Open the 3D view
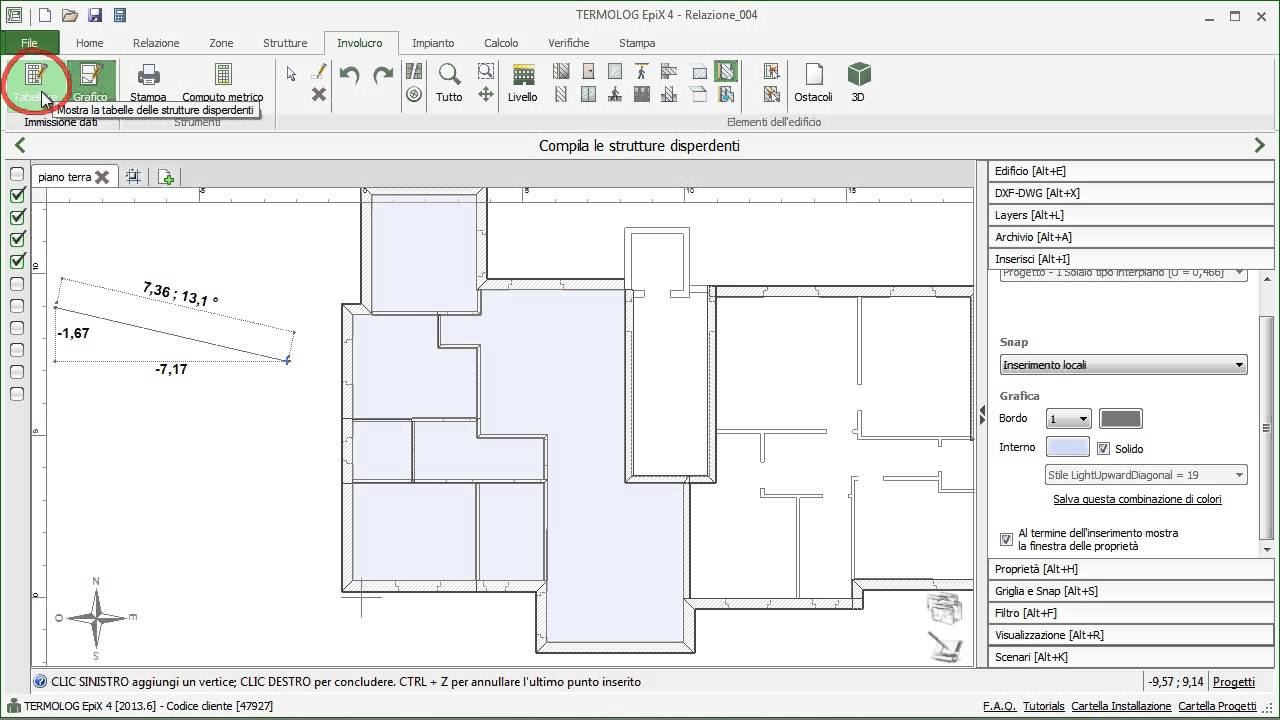1280x720 pixels. (x=858, y=83)
